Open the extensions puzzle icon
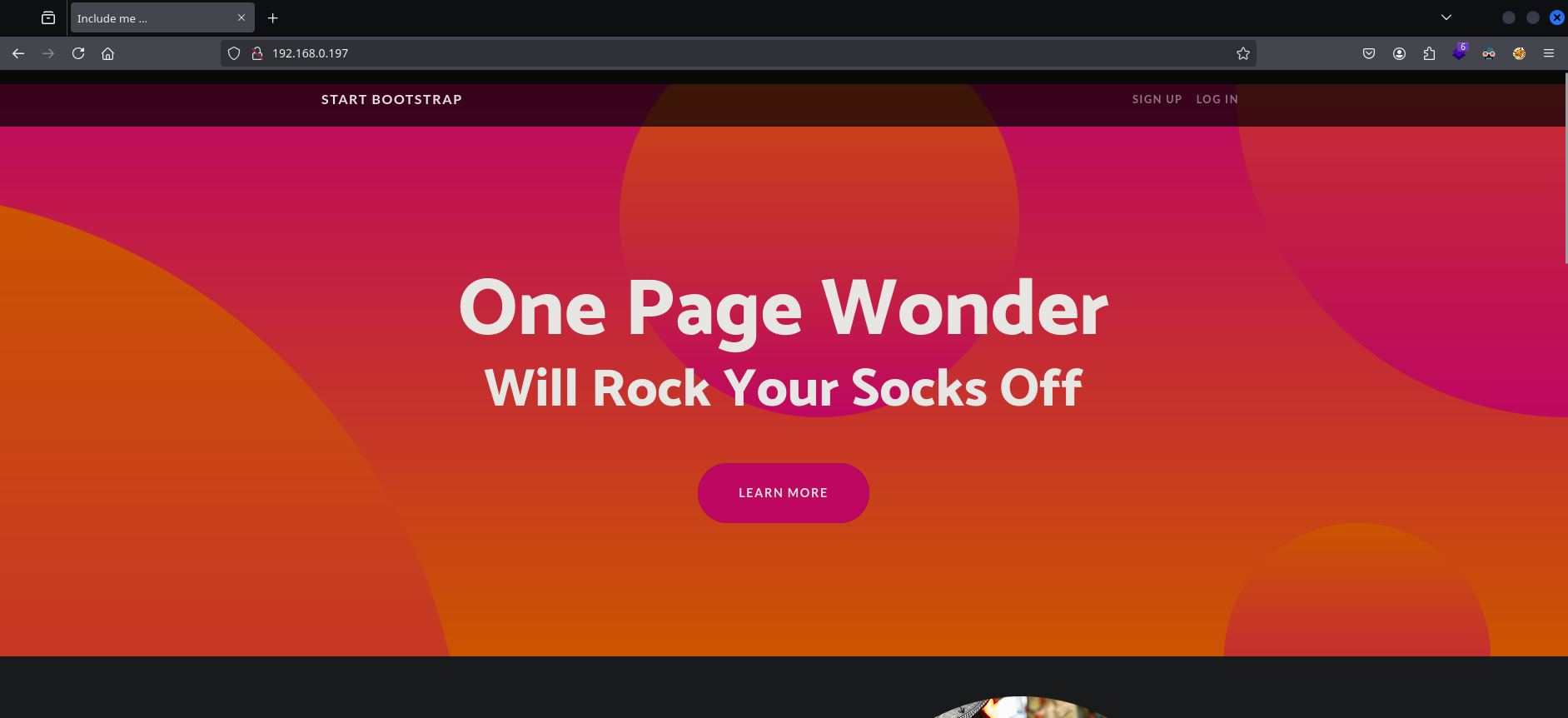The height and width of the screenshot is (718, 1568). click(1429, 53)
